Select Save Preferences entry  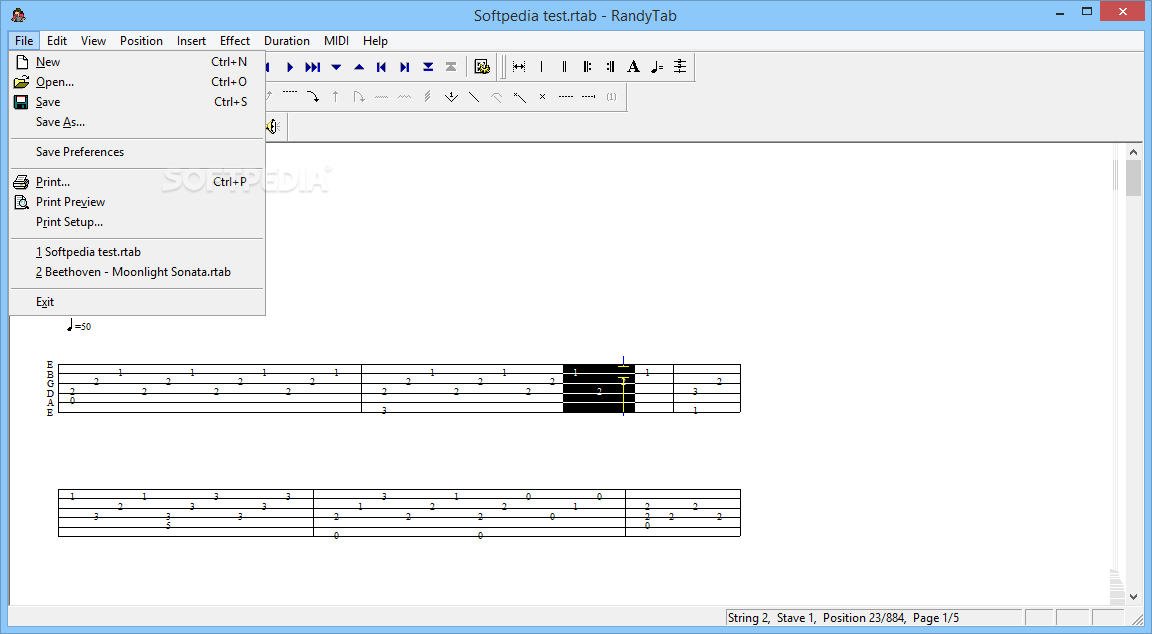pos(137,152)
